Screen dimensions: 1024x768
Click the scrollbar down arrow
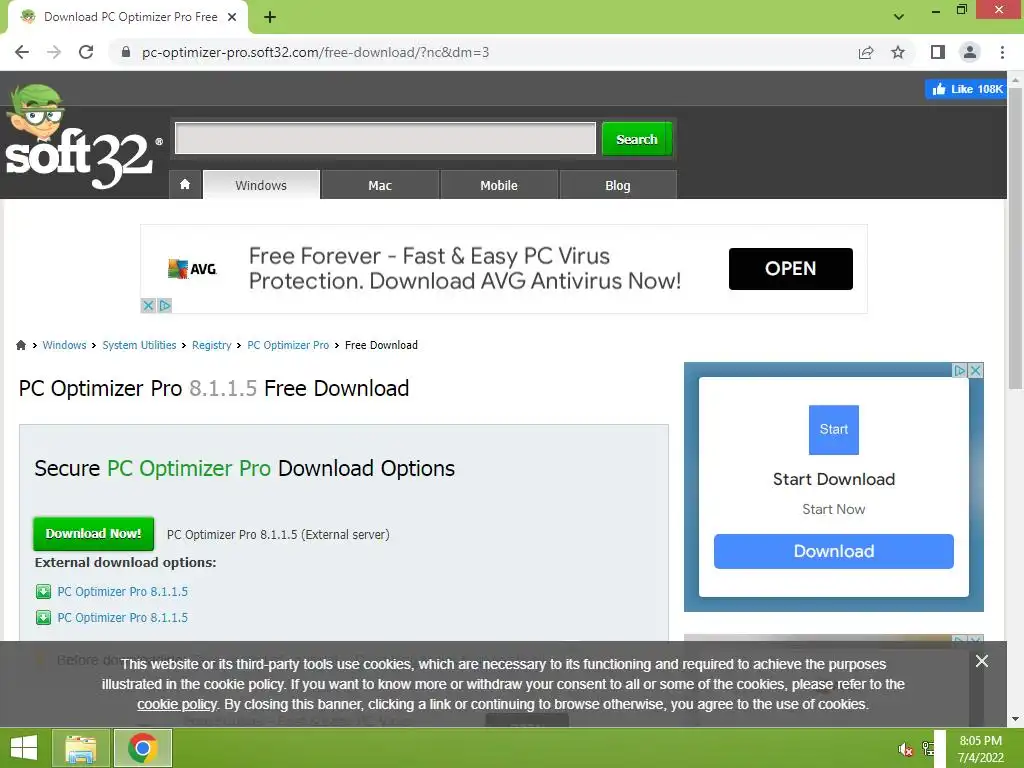(x=1015, y=719)
